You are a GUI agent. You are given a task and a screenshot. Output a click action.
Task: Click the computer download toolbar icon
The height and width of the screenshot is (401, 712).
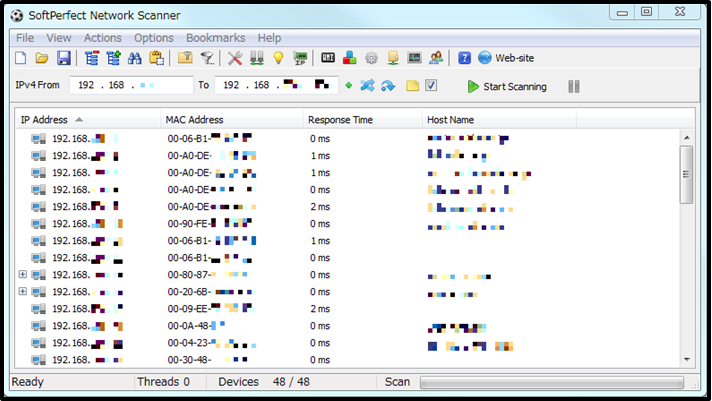pos(393,58)
